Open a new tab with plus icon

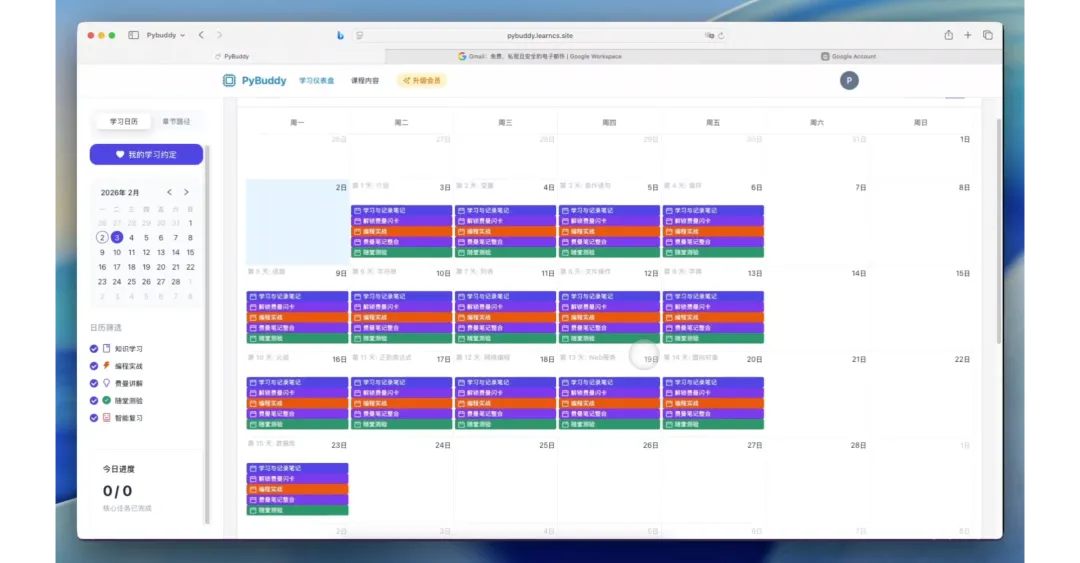[x=968, y=35]
